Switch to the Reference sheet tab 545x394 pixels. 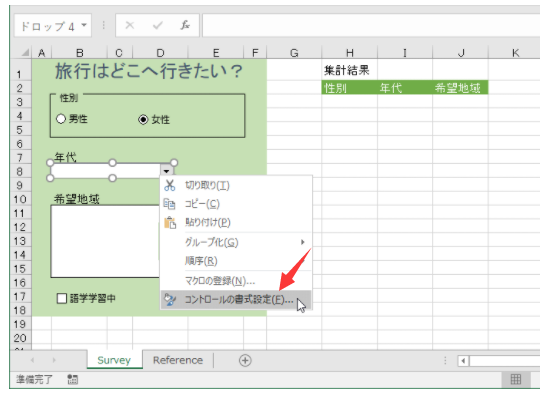click(x=178, y=360)
